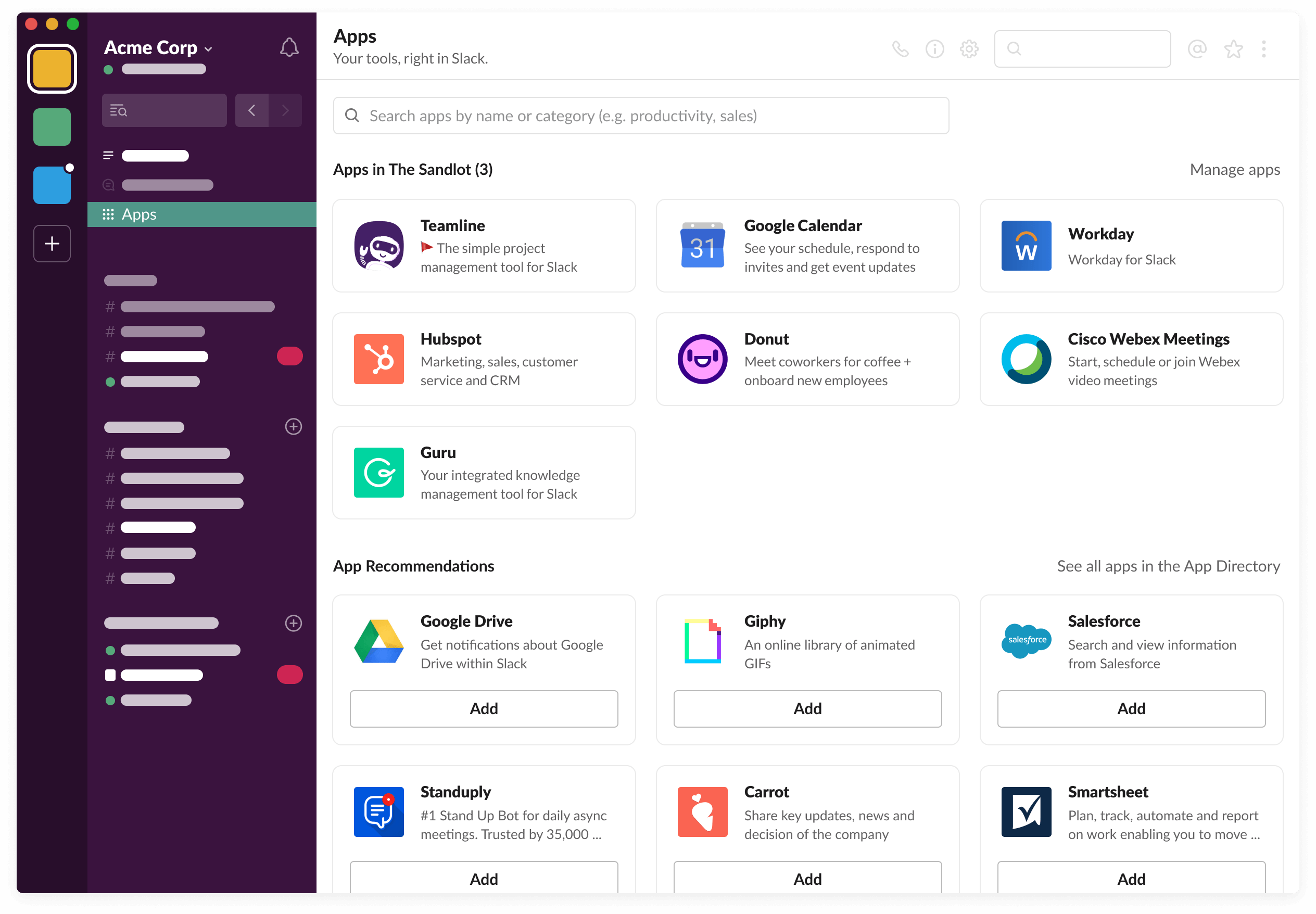Click the add new channel plus button
The image size is (1316, 914).
(293, 427)
